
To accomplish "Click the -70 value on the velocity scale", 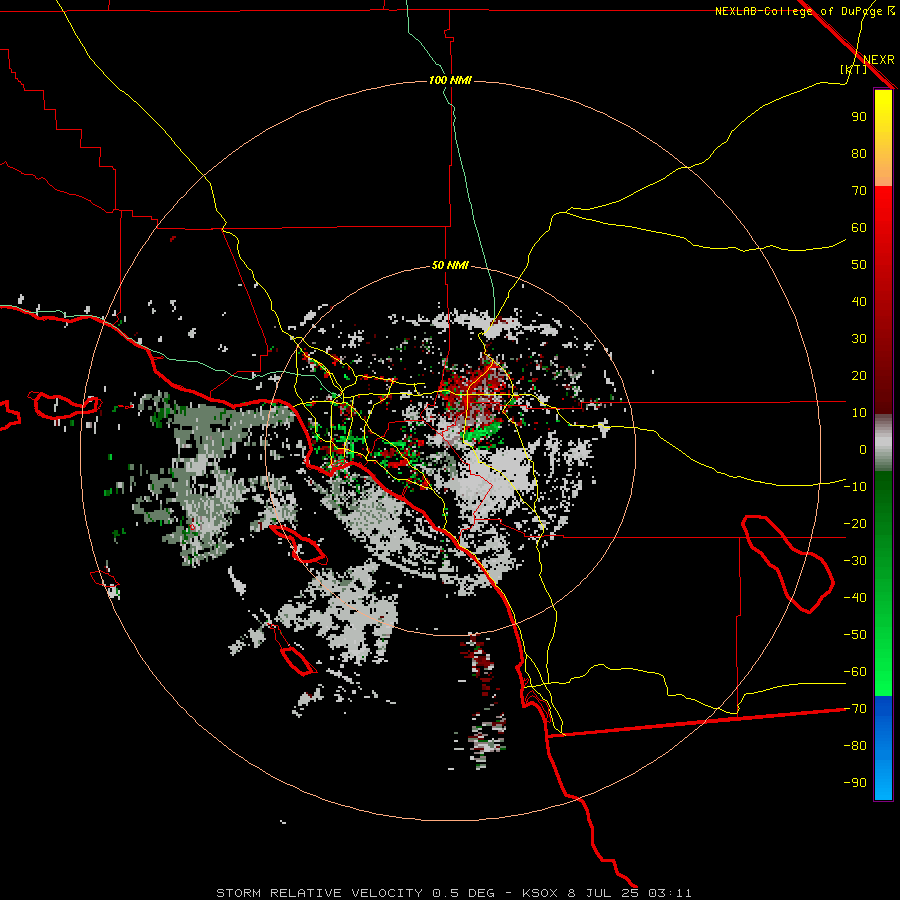I will 855,709.
